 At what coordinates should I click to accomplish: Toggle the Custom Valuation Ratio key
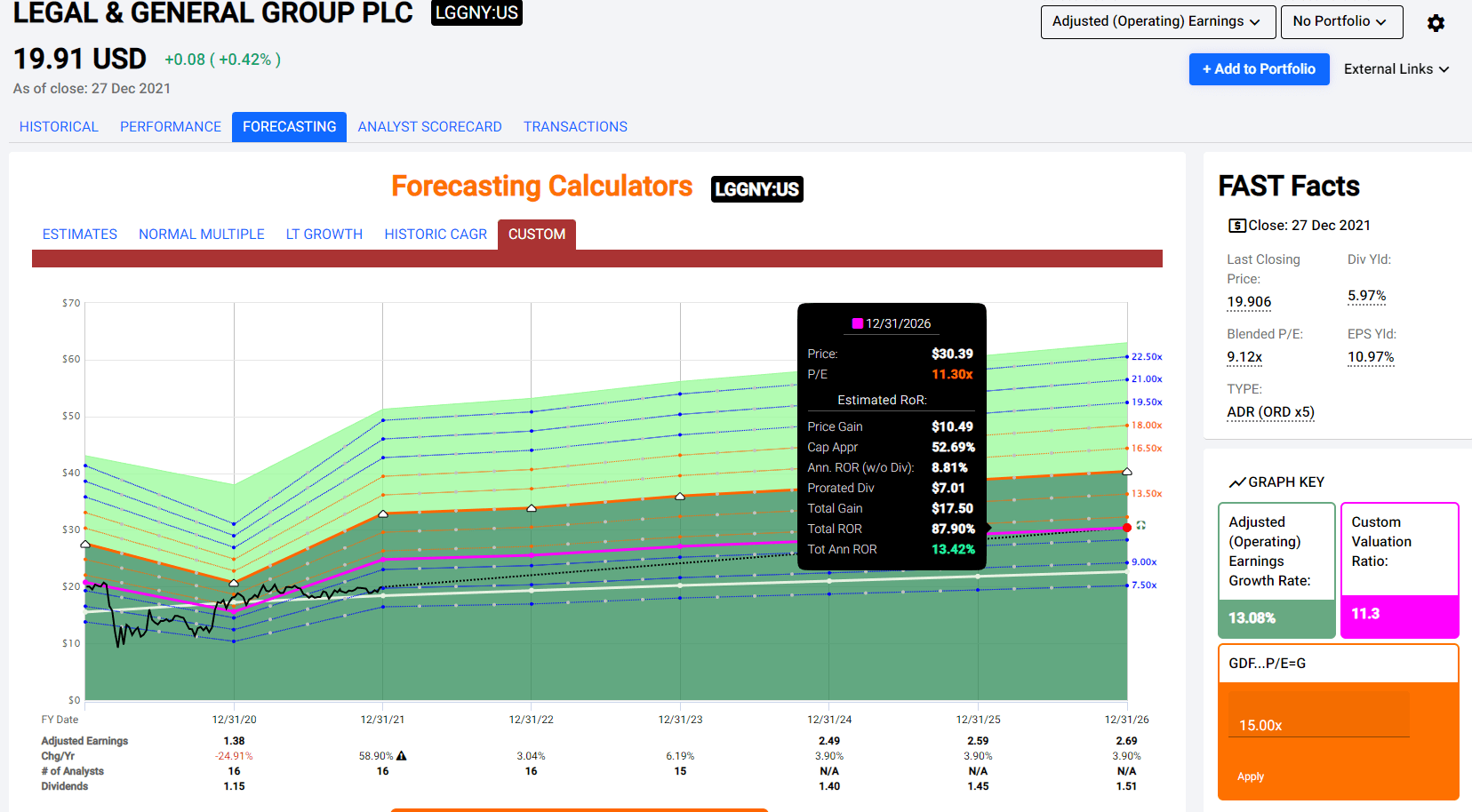click(x=1400, y=570)
